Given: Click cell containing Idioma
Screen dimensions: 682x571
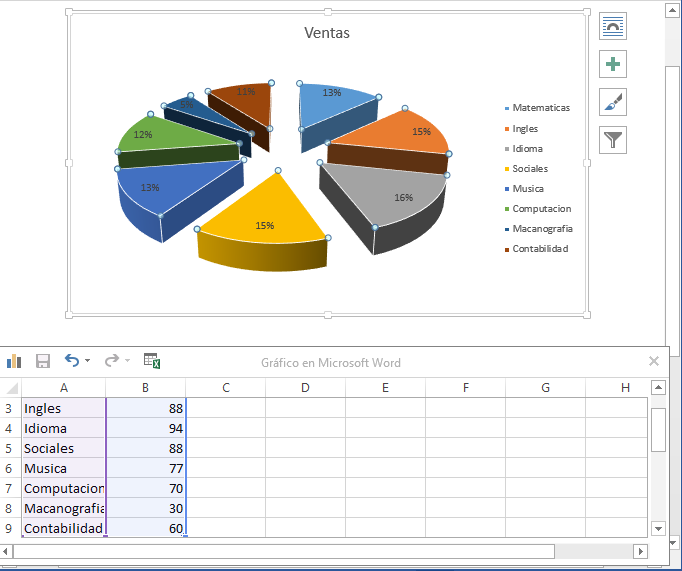Looking at the screenshot, I should click(64, 428).
